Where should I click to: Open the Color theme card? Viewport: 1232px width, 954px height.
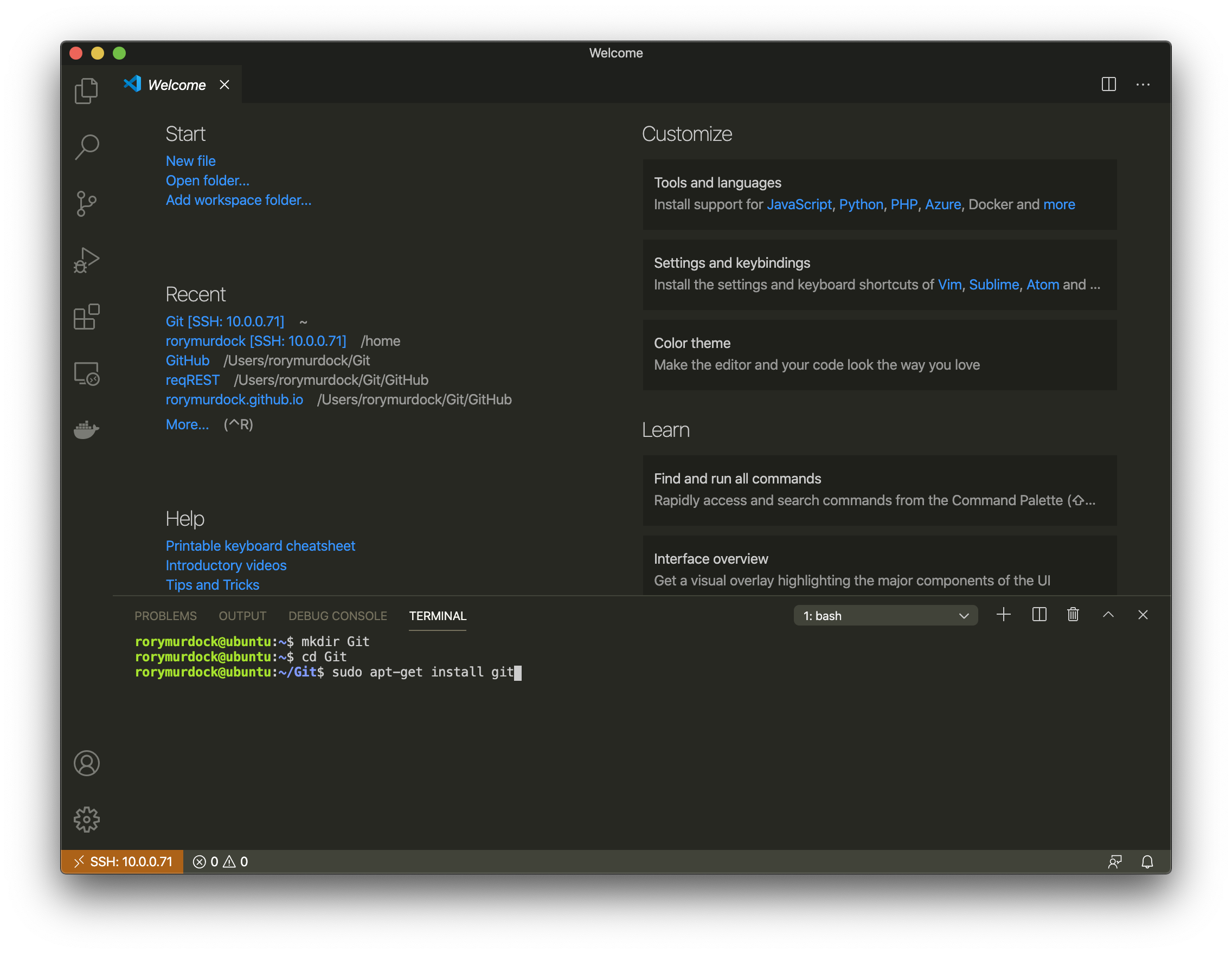pyautogui.click(x=880, y=354)
